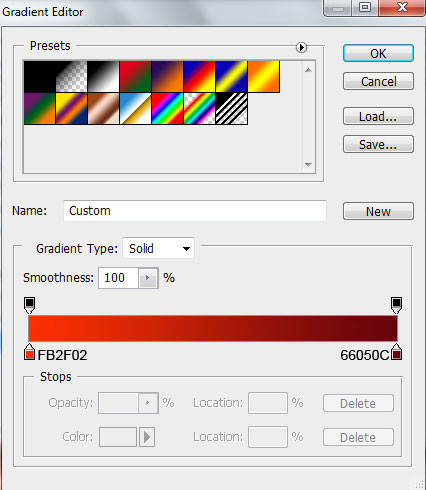Image resolution: width=426 pixels, height=490 pixels.
Task: Confirm the gradient with OK
Action: (378, 53)
